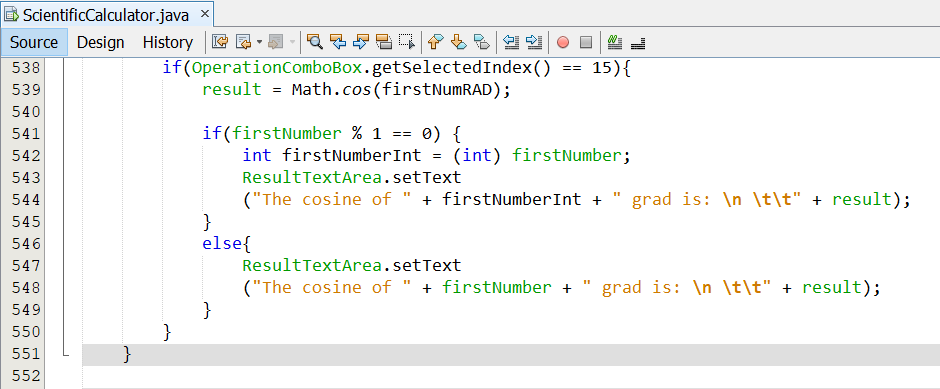Click firstNumber variable on line 548
This screenshot has width=940, height=389.
coord(496,288)
